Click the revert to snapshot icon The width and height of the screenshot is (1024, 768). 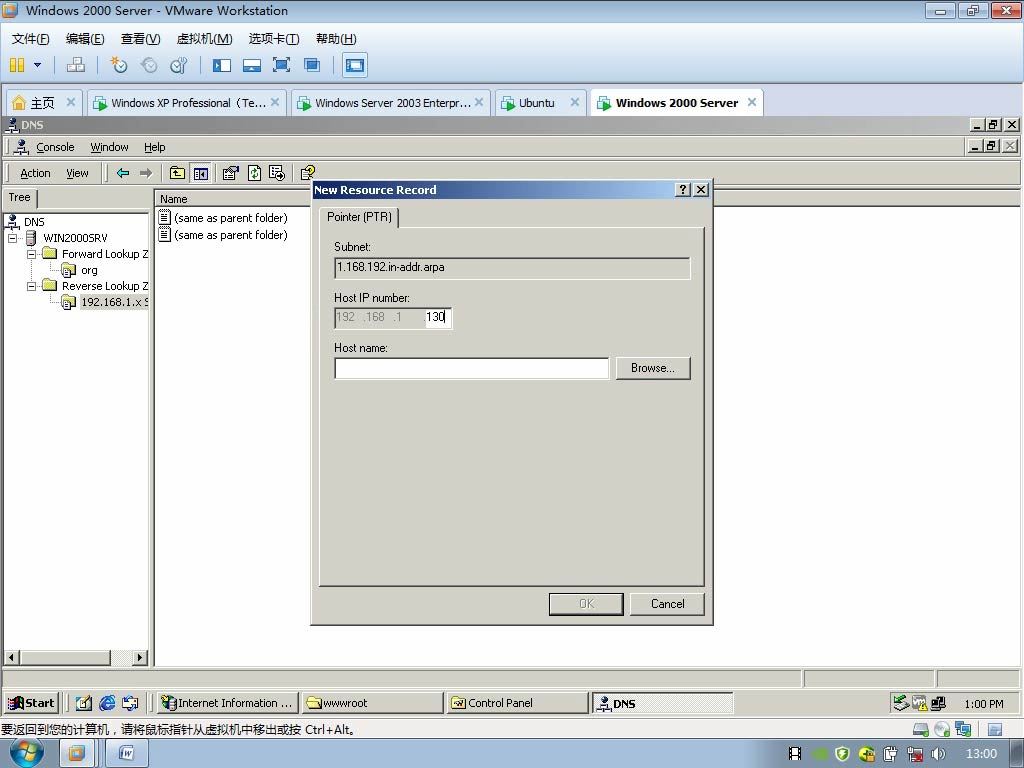(149, 65)
